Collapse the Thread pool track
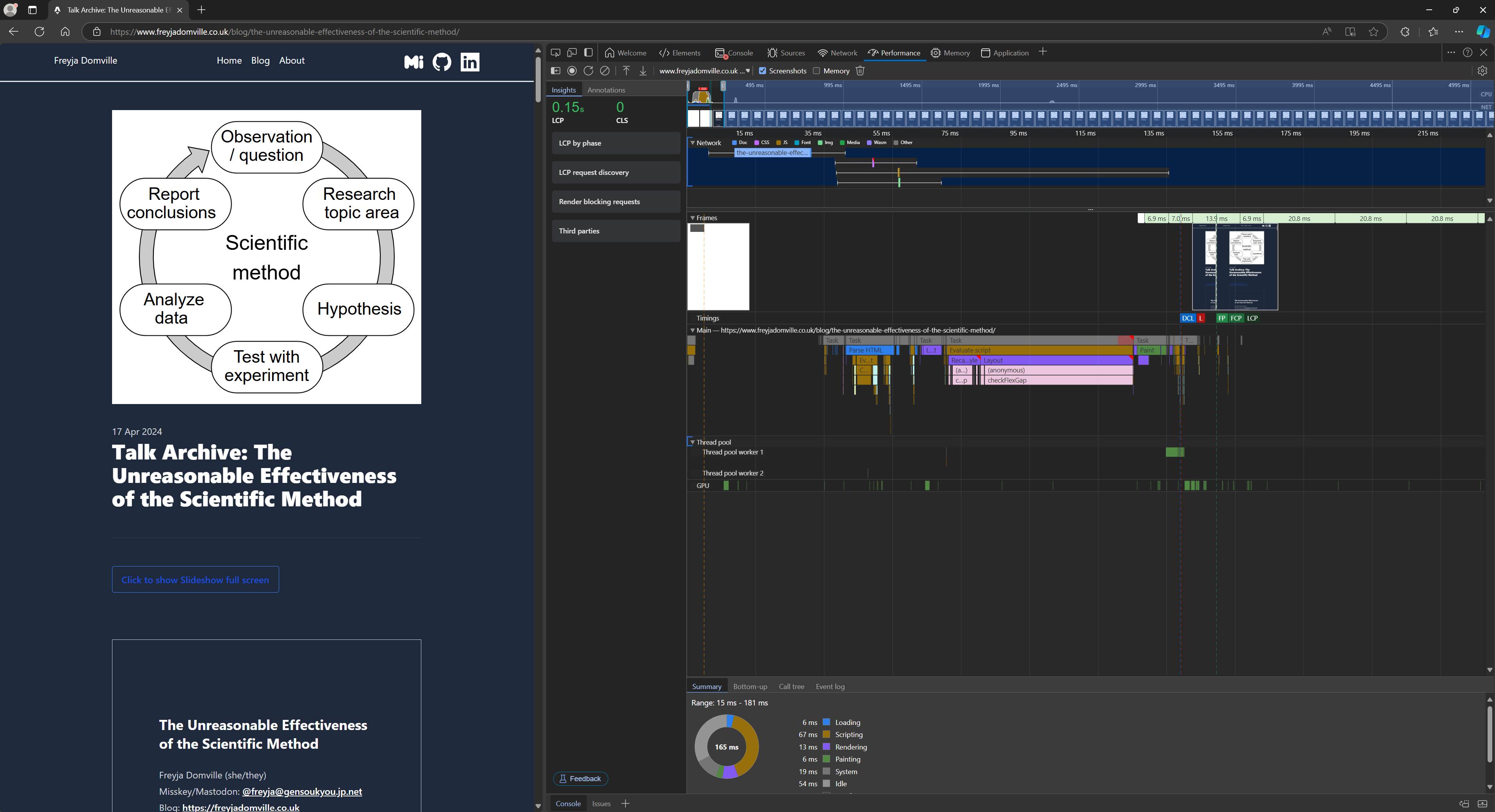 [x=692, y=442]
